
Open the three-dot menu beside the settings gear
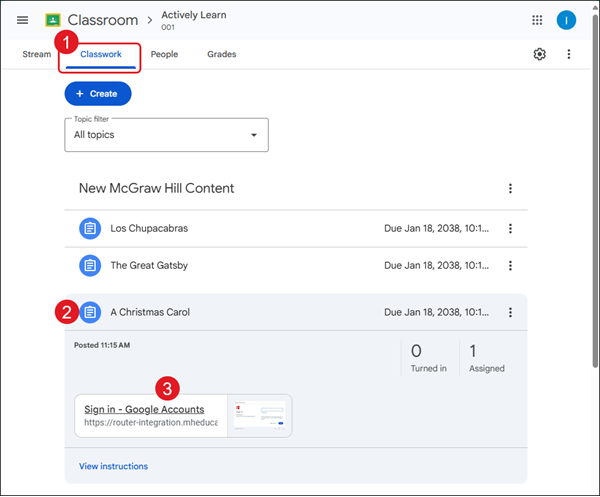click(x=569, y=54)
